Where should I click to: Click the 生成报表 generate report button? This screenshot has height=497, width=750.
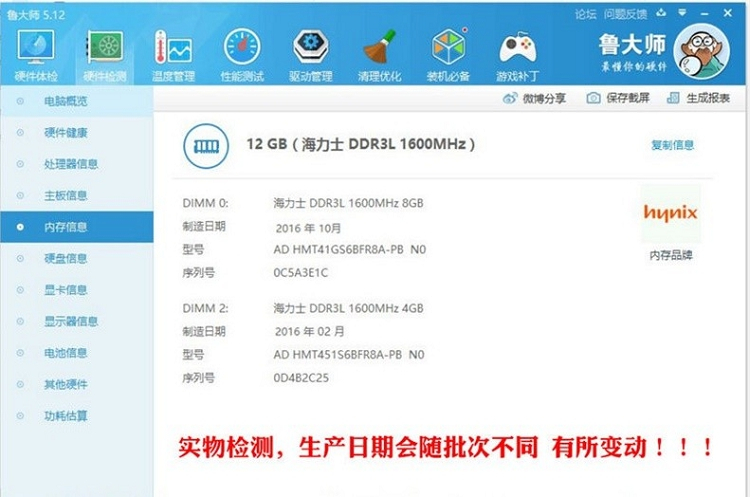(x=698, y=98)
